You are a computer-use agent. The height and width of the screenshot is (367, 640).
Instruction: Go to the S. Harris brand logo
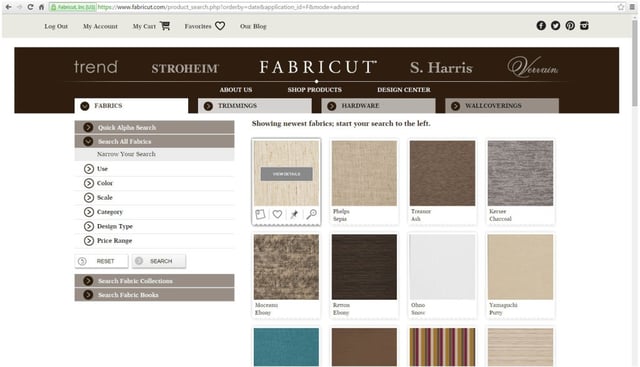(441, 68)
